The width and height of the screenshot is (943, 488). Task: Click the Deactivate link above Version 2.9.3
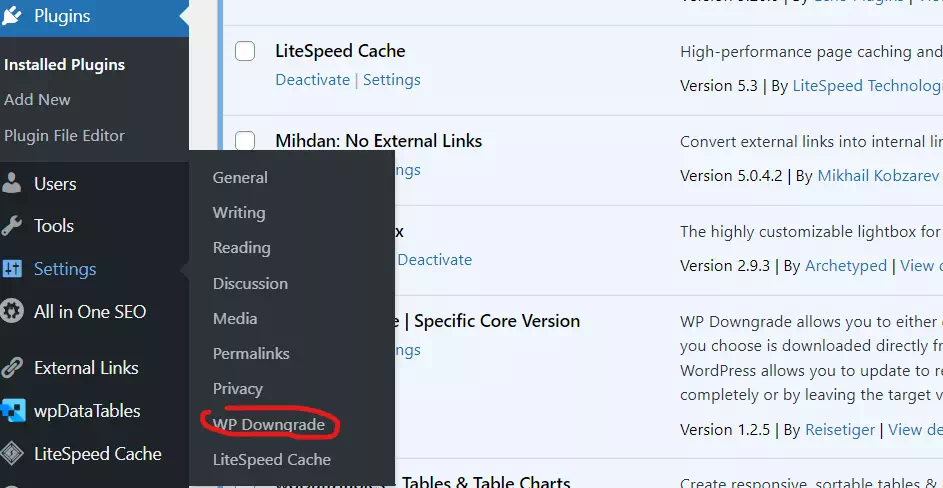tap(435, 260)
